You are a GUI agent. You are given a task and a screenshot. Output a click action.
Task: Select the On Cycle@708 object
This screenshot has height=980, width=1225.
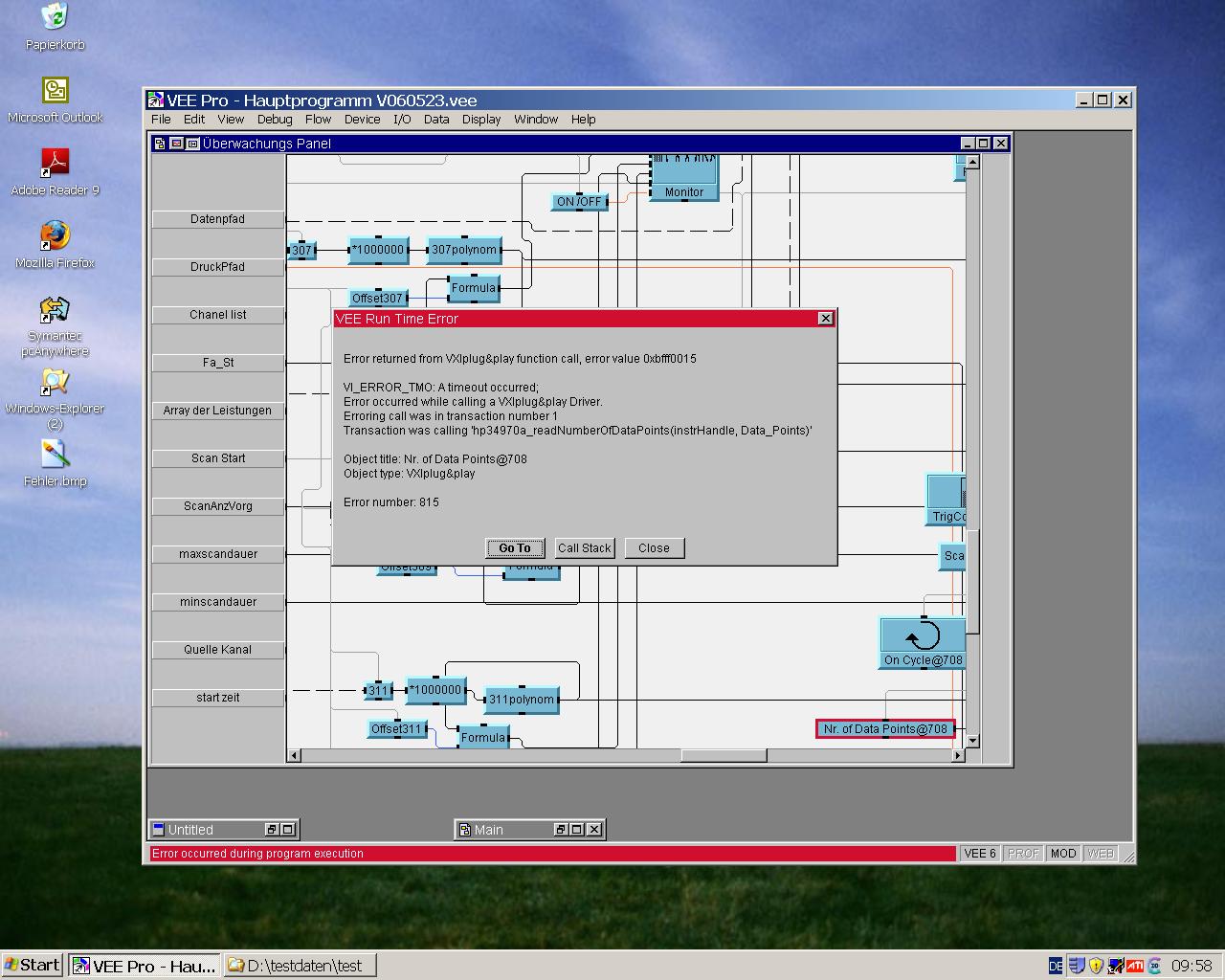[x=923, y=637]
